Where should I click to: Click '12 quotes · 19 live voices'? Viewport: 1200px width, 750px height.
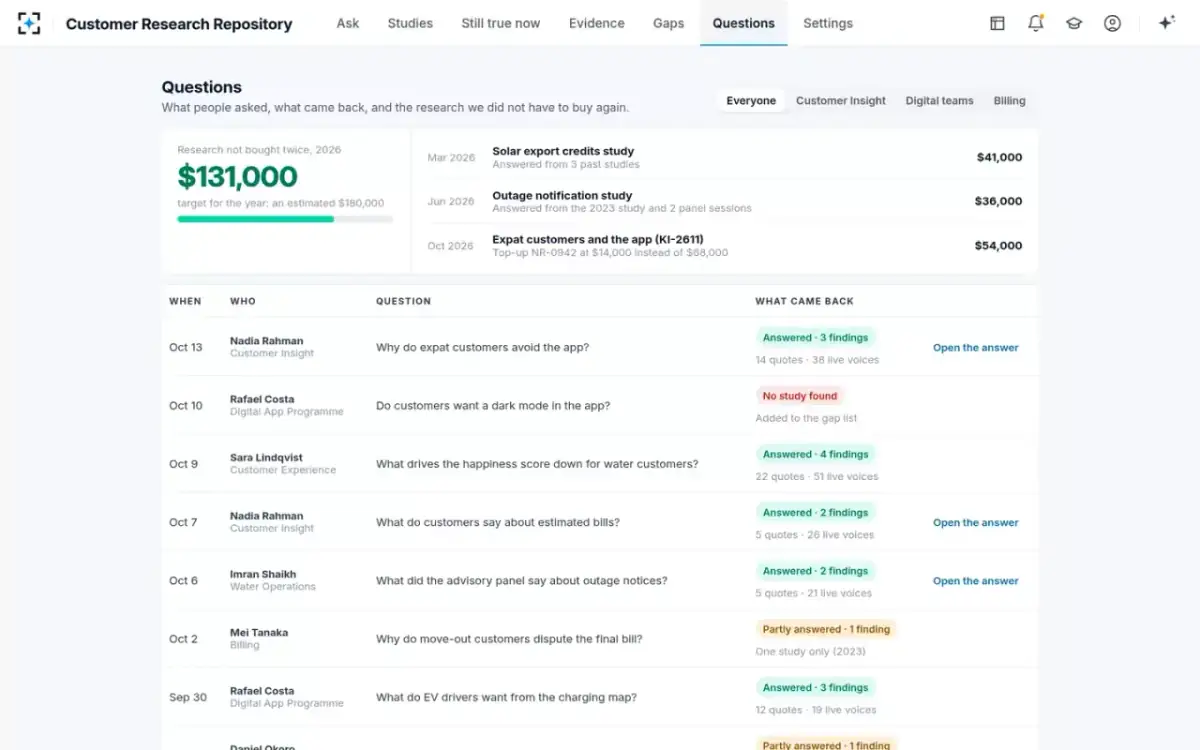pos(816,710)
